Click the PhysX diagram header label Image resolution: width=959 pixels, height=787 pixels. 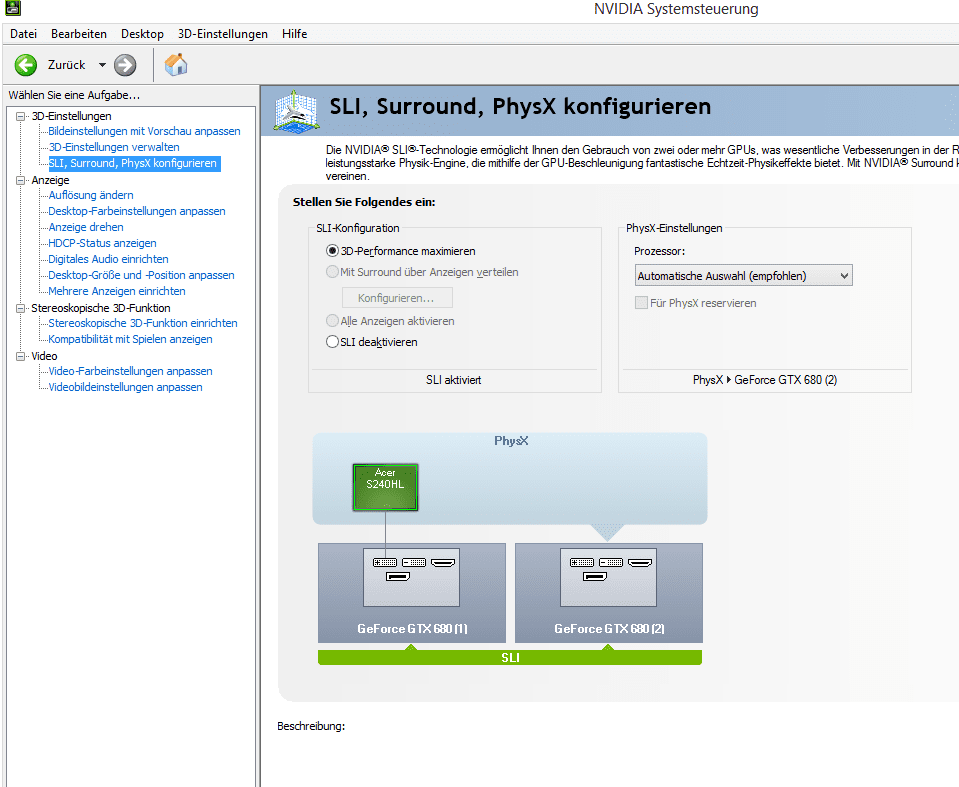(511, 440)
